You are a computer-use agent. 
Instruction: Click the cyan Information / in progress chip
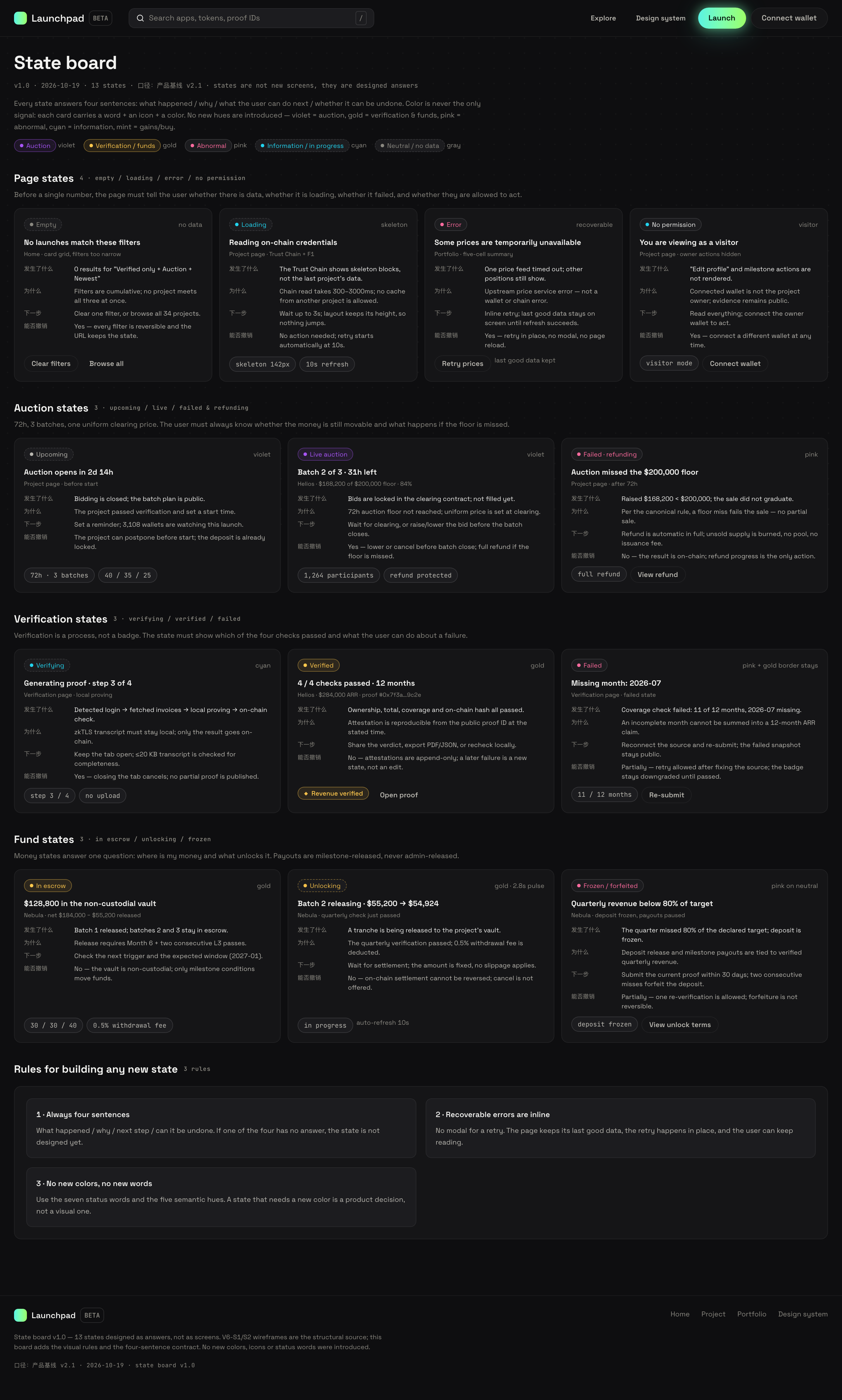point(302,146)
